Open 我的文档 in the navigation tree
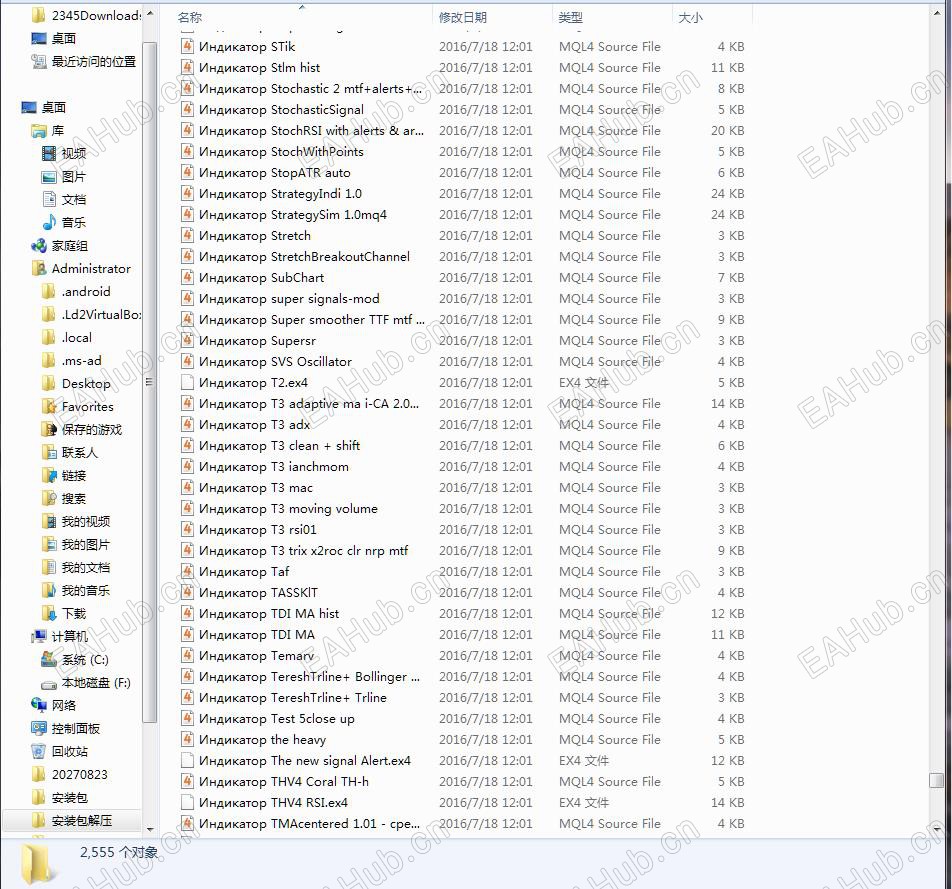 click(x=86, y=568)
